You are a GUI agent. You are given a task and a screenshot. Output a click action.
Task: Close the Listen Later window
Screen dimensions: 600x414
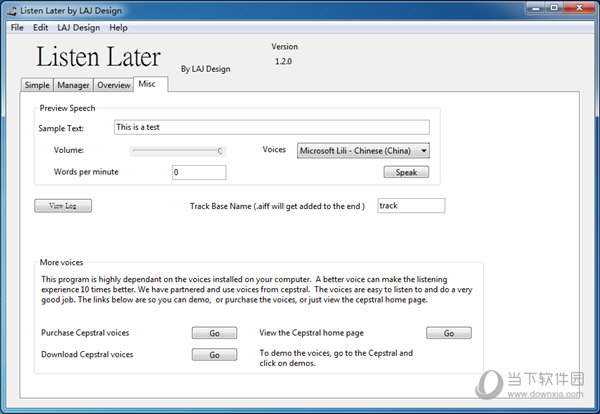[x=579, y=8]
